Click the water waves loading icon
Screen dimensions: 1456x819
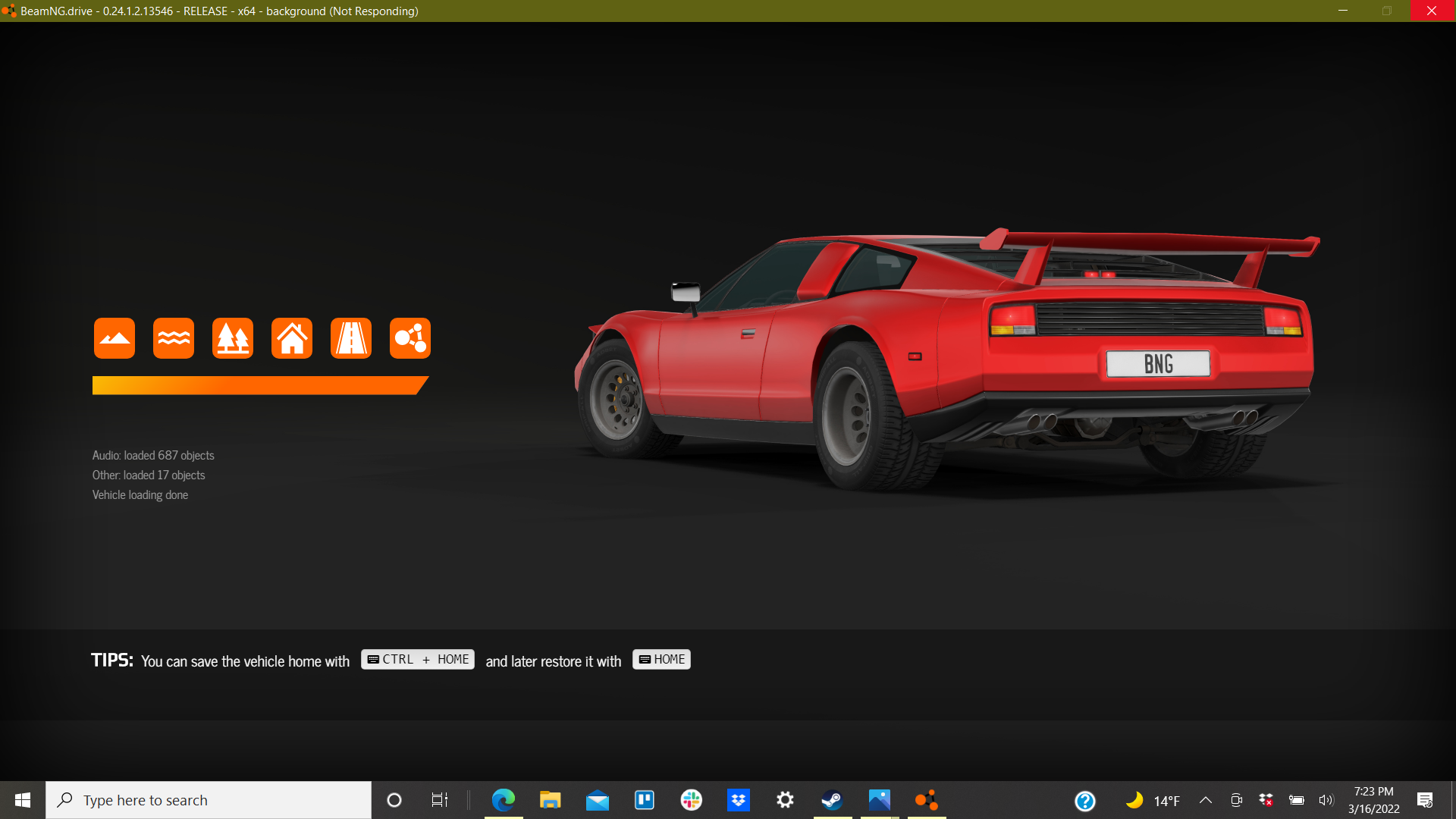point(174,338)
